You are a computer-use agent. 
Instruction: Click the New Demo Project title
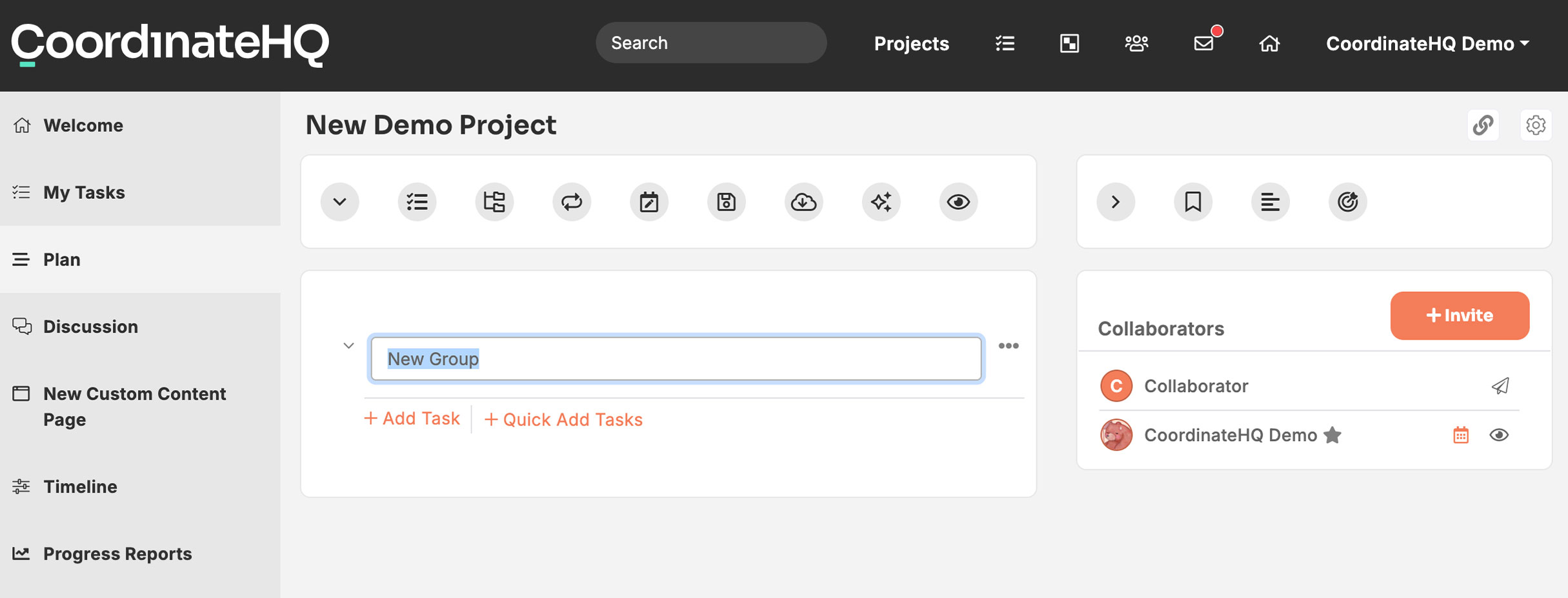(x=430, y=125)
